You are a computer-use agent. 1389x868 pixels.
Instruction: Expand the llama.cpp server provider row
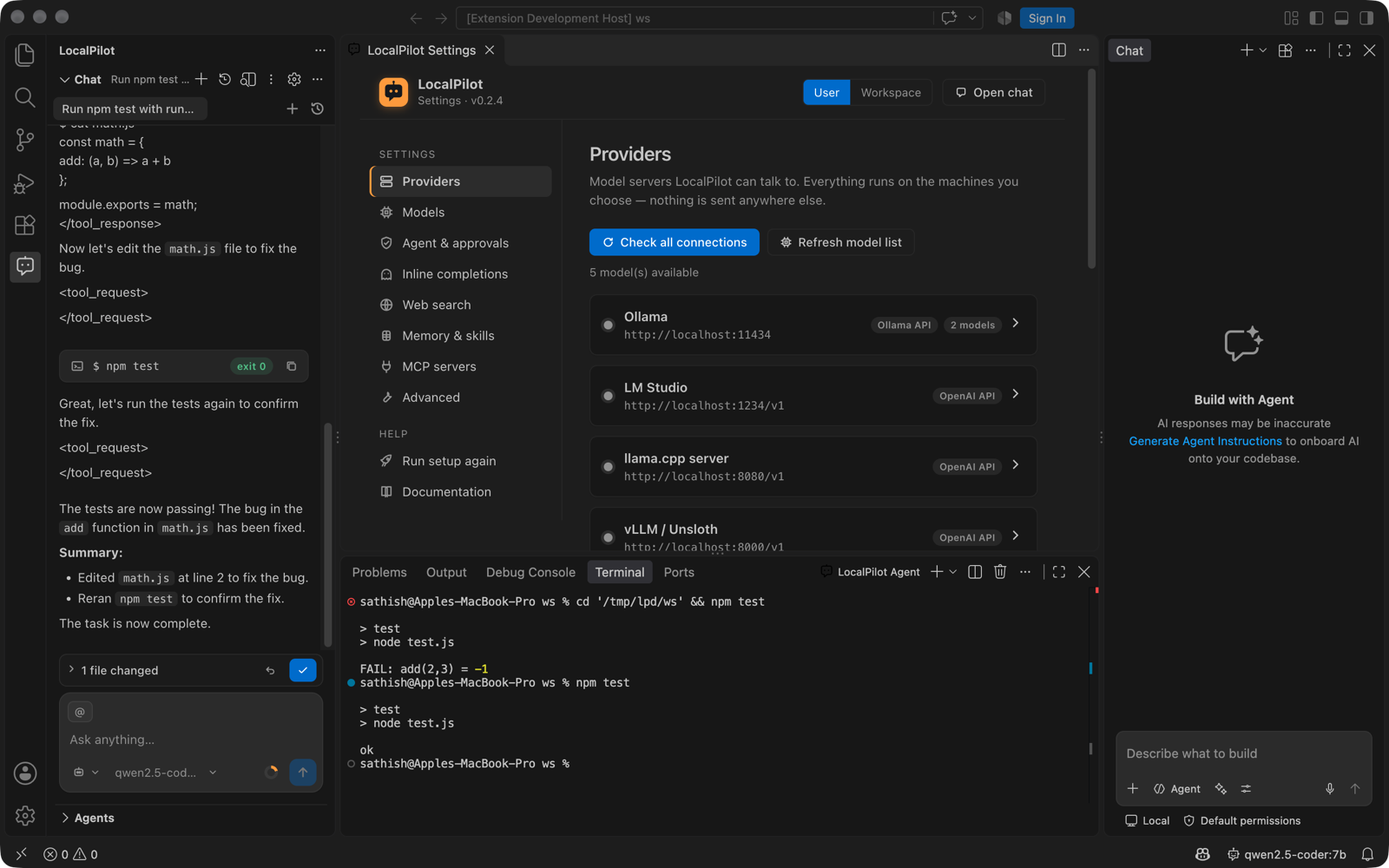point(813,467)
